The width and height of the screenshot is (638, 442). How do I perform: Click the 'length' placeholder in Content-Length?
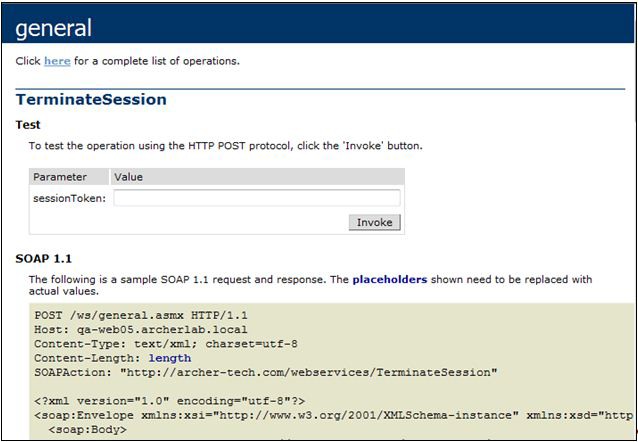click(x=170, y=358)
